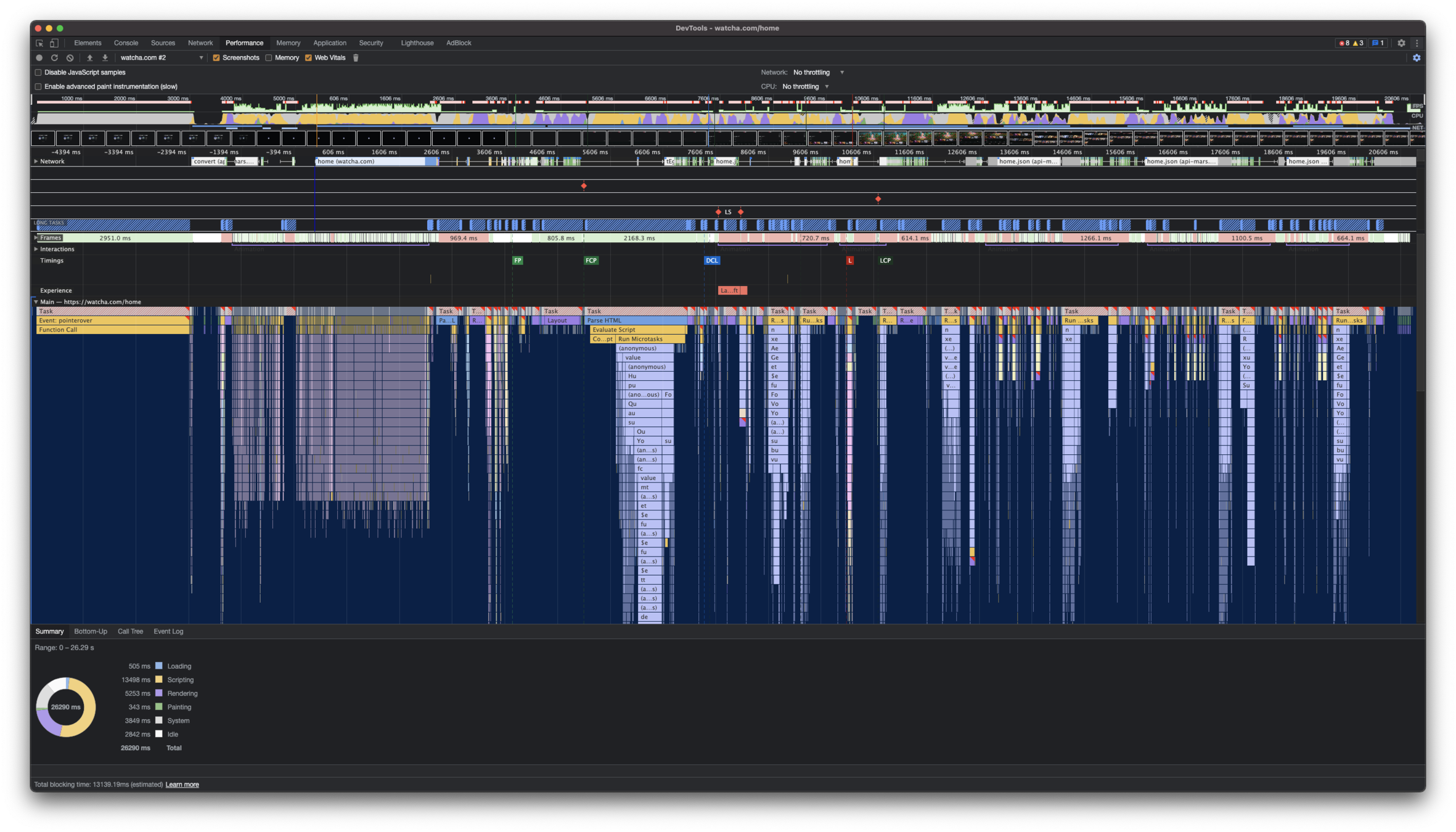Click the reload and profile icon
Screen dimensions: 1456x832
click(54, 58)
